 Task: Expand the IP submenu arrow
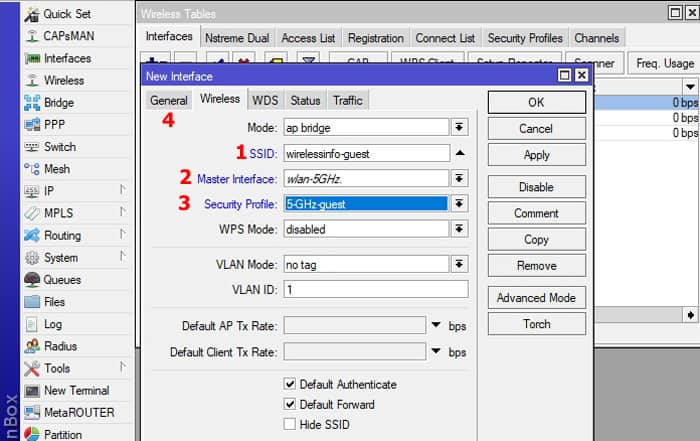point(122,190)
